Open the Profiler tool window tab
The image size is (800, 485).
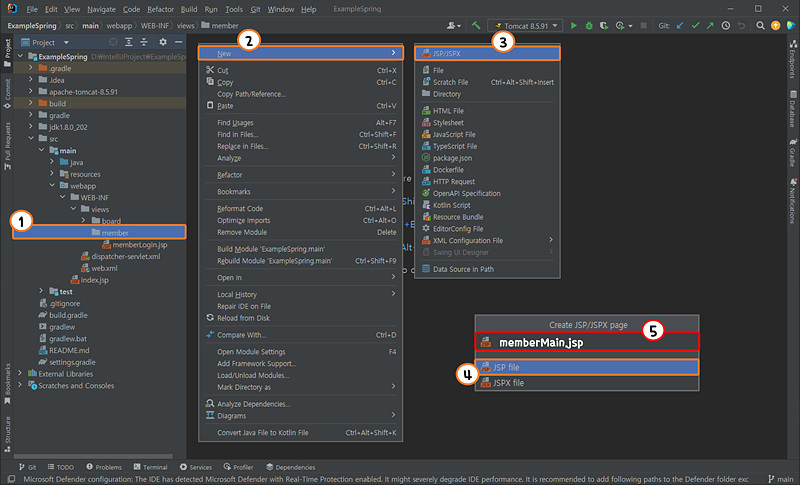pyautogui.click(x=238, y=467)
